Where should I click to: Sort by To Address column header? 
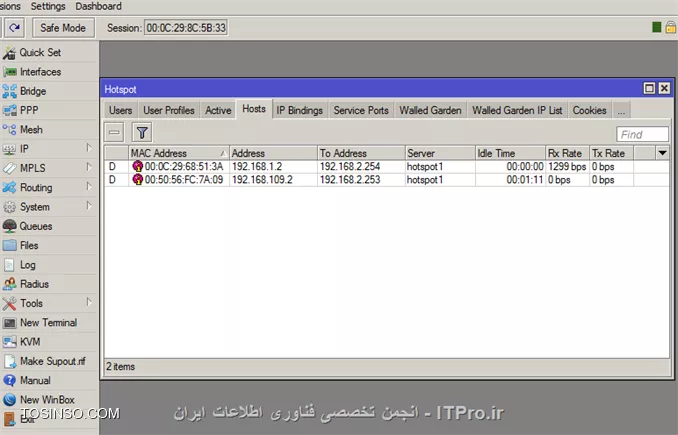(x=361, y=154)
